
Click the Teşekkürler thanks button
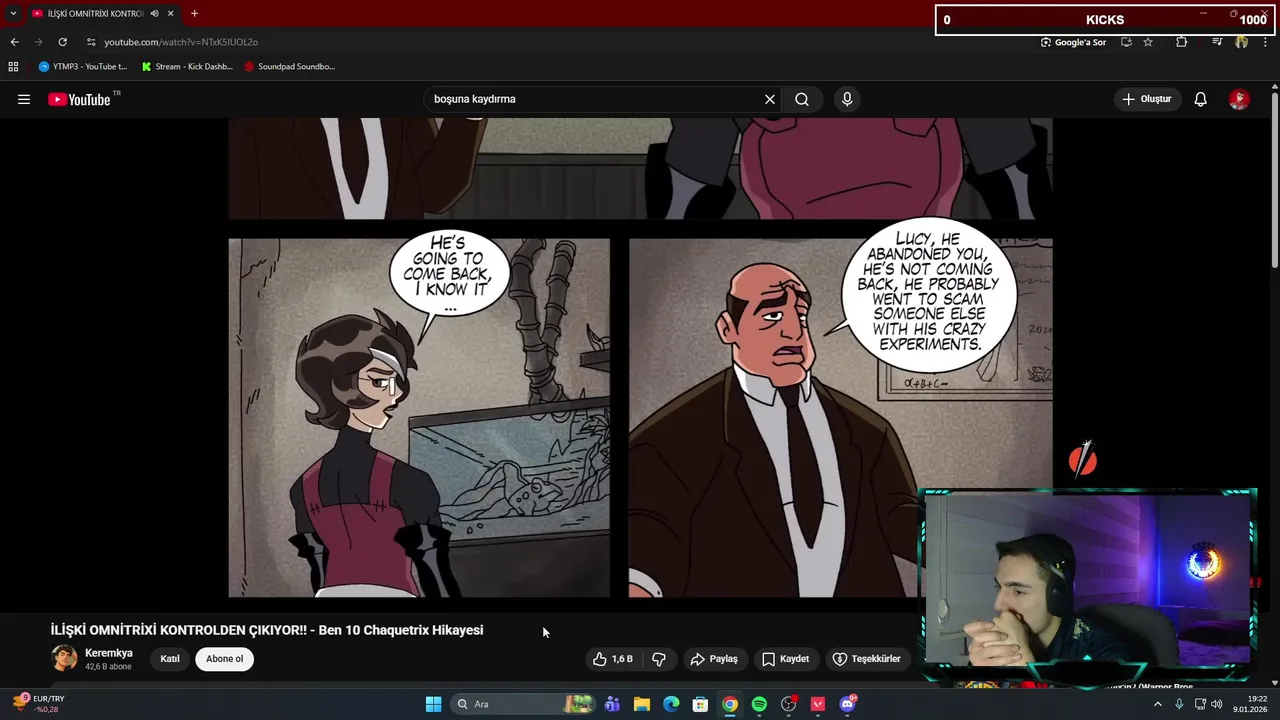[x=867, y=659]
